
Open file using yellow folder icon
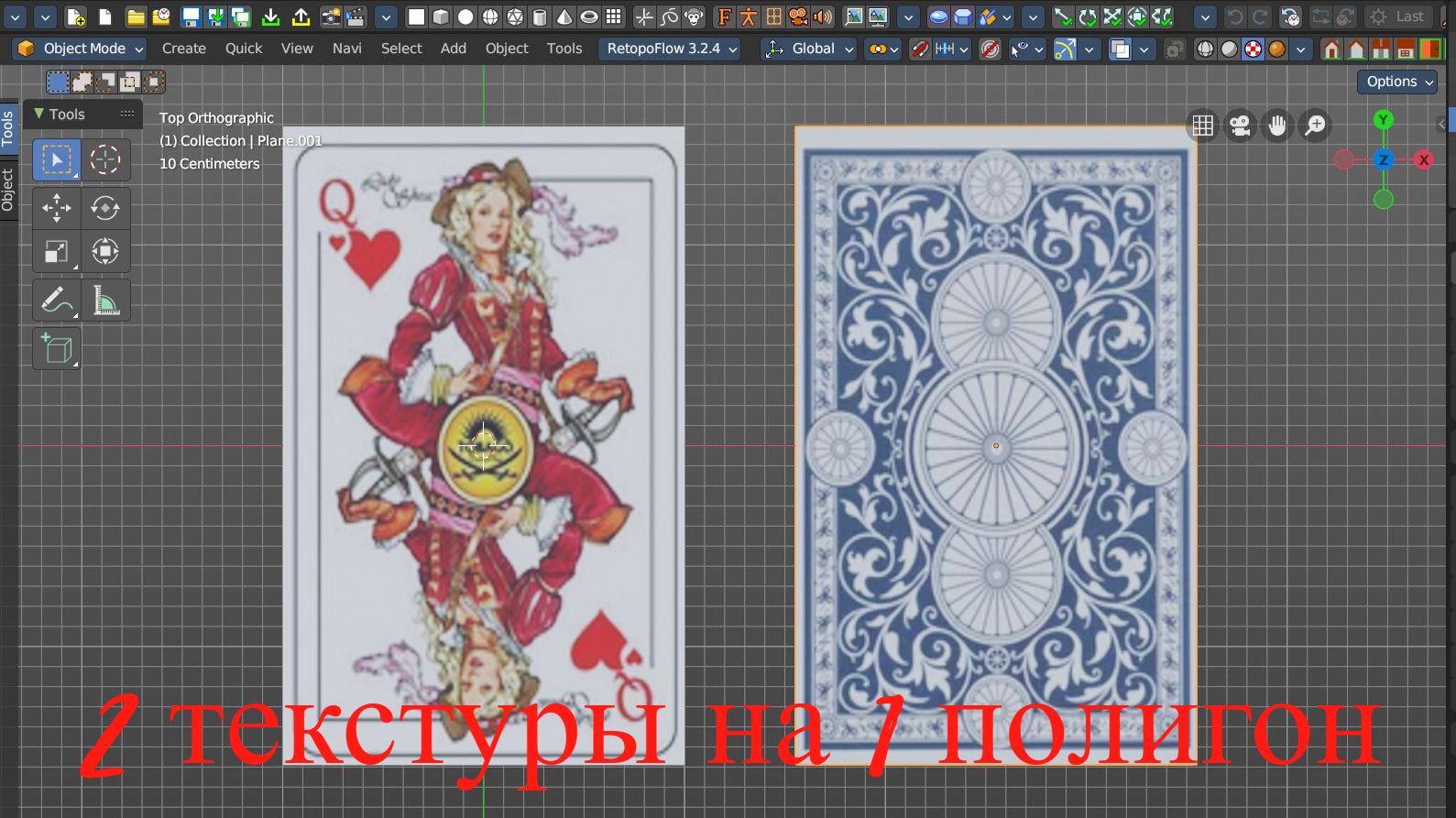136,16
